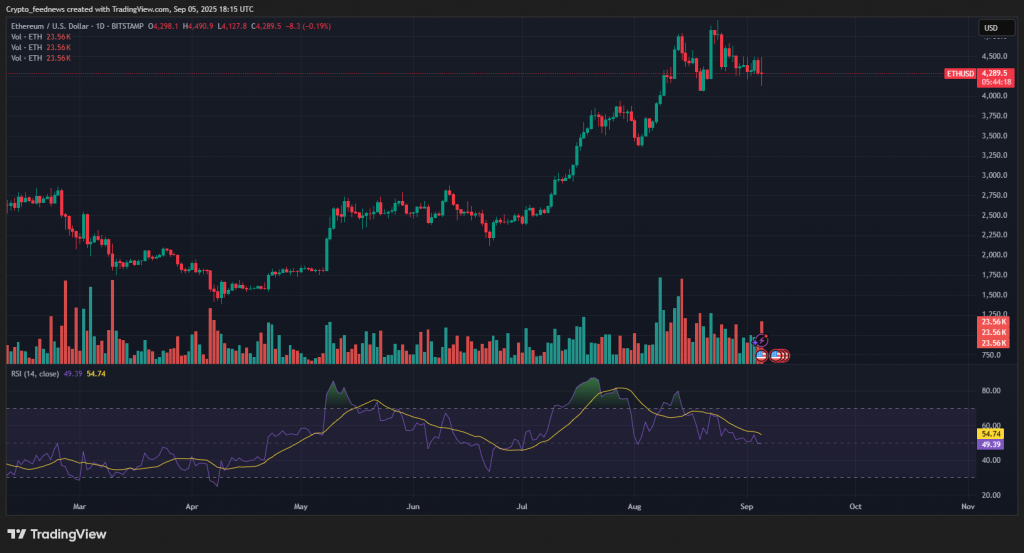
Task: Click the TradingView logo at bottom left
Action: tap(57, 534)
